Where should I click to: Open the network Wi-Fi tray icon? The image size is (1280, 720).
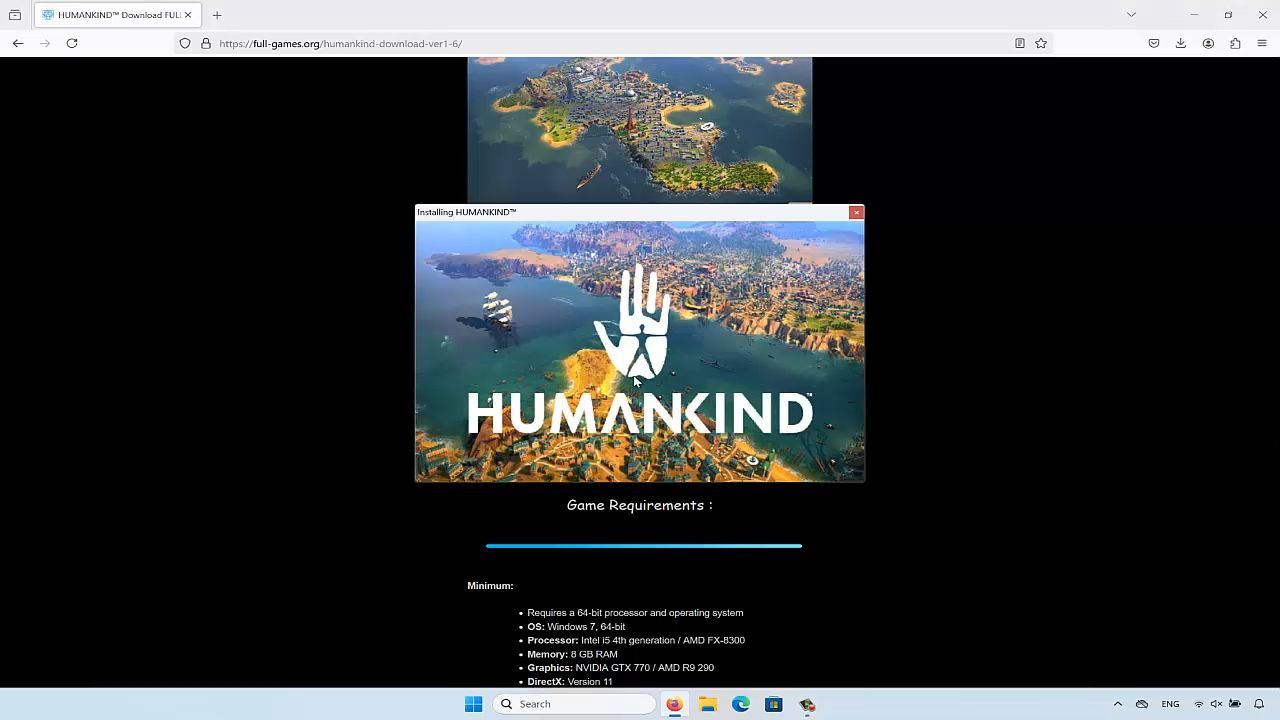coord(1199,704)
